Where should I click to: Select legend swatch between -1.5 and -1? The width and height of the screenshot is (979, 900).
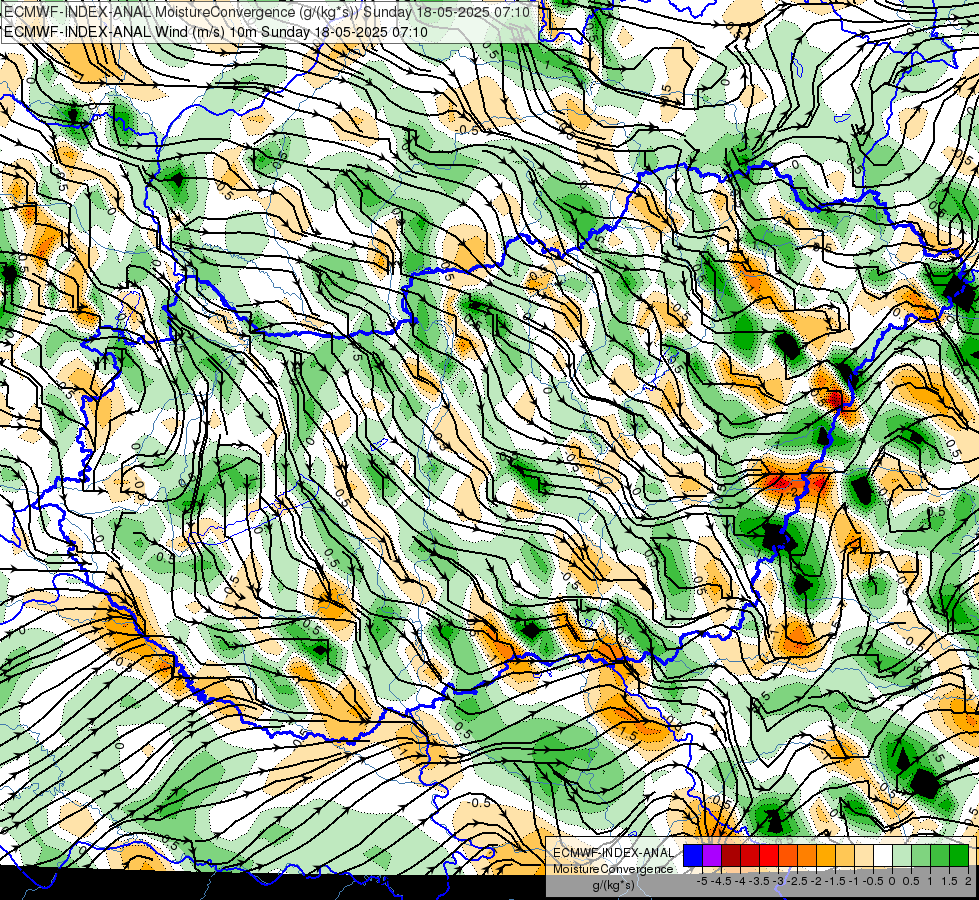tap(845, 856)
